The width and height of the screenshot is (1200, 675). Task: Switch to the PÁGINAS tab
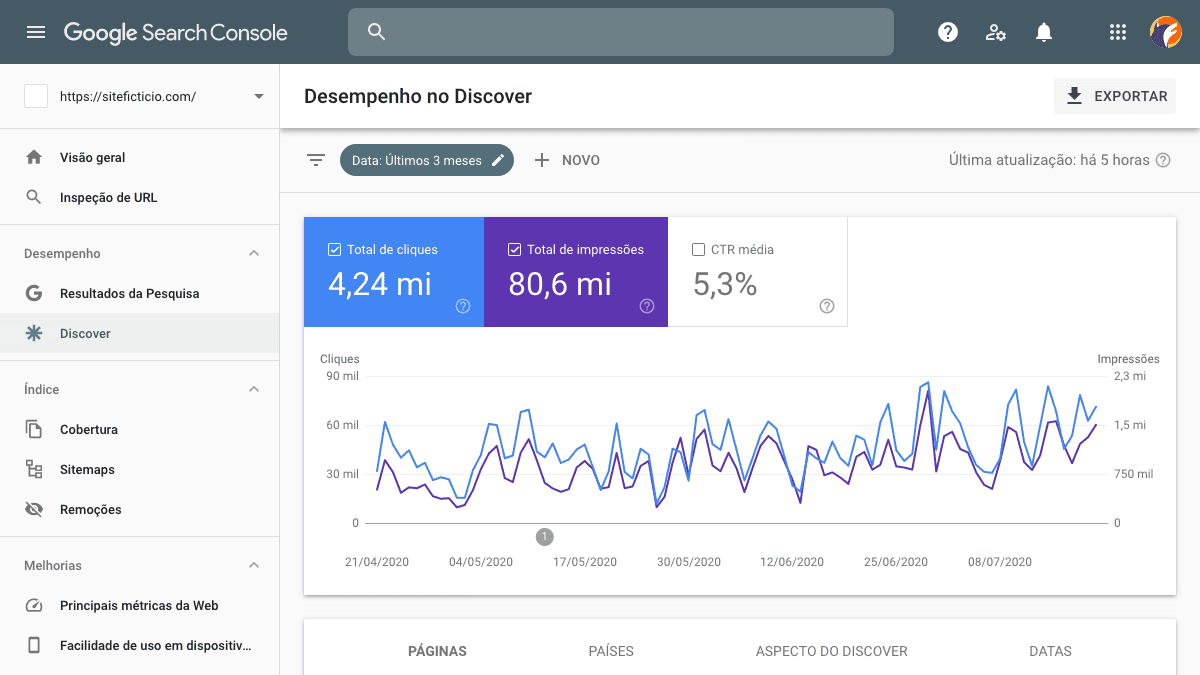(x=438, y=651)
